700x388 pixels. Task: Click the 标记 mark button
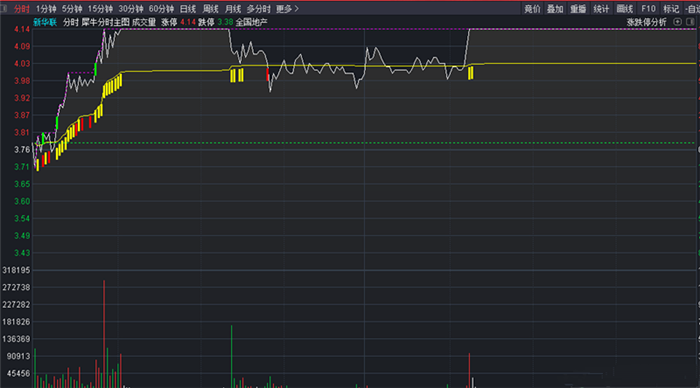point(671,9)
